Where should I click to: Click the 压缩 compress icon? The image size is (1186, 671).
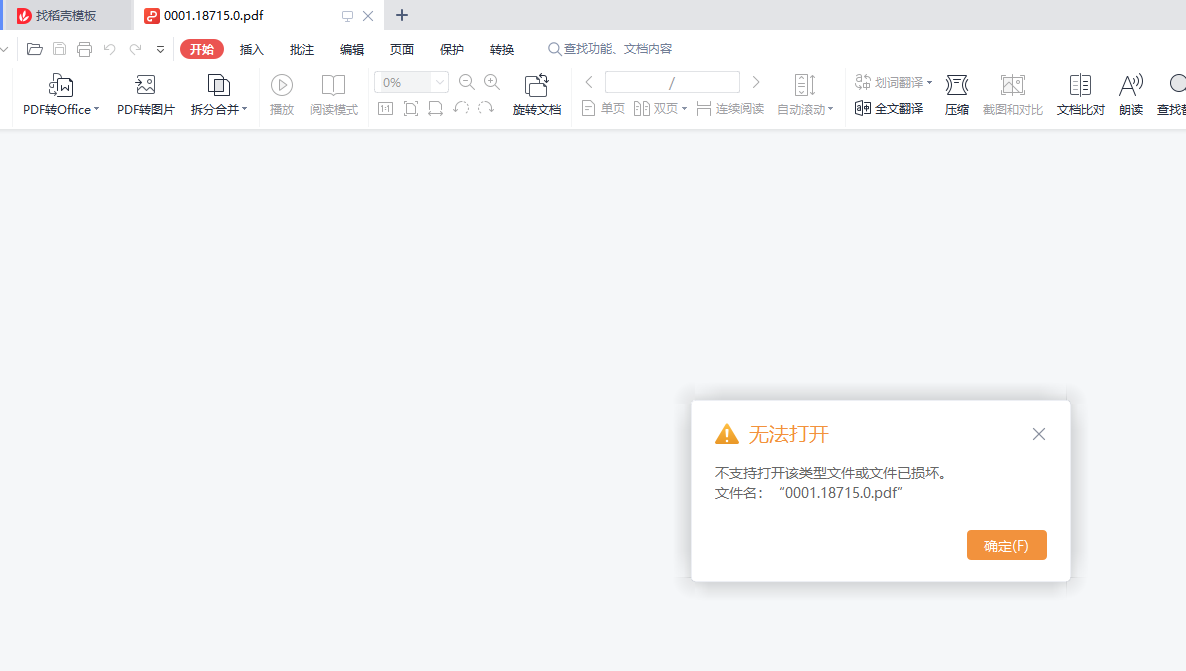[x=957, y=86]
